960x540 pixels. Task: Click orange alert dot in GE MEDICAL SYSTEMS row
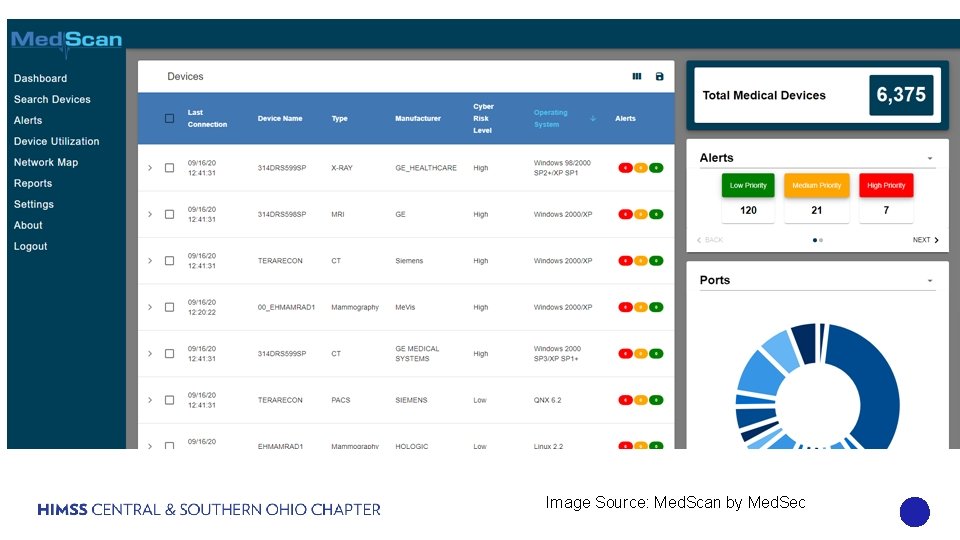coord(640,353)
